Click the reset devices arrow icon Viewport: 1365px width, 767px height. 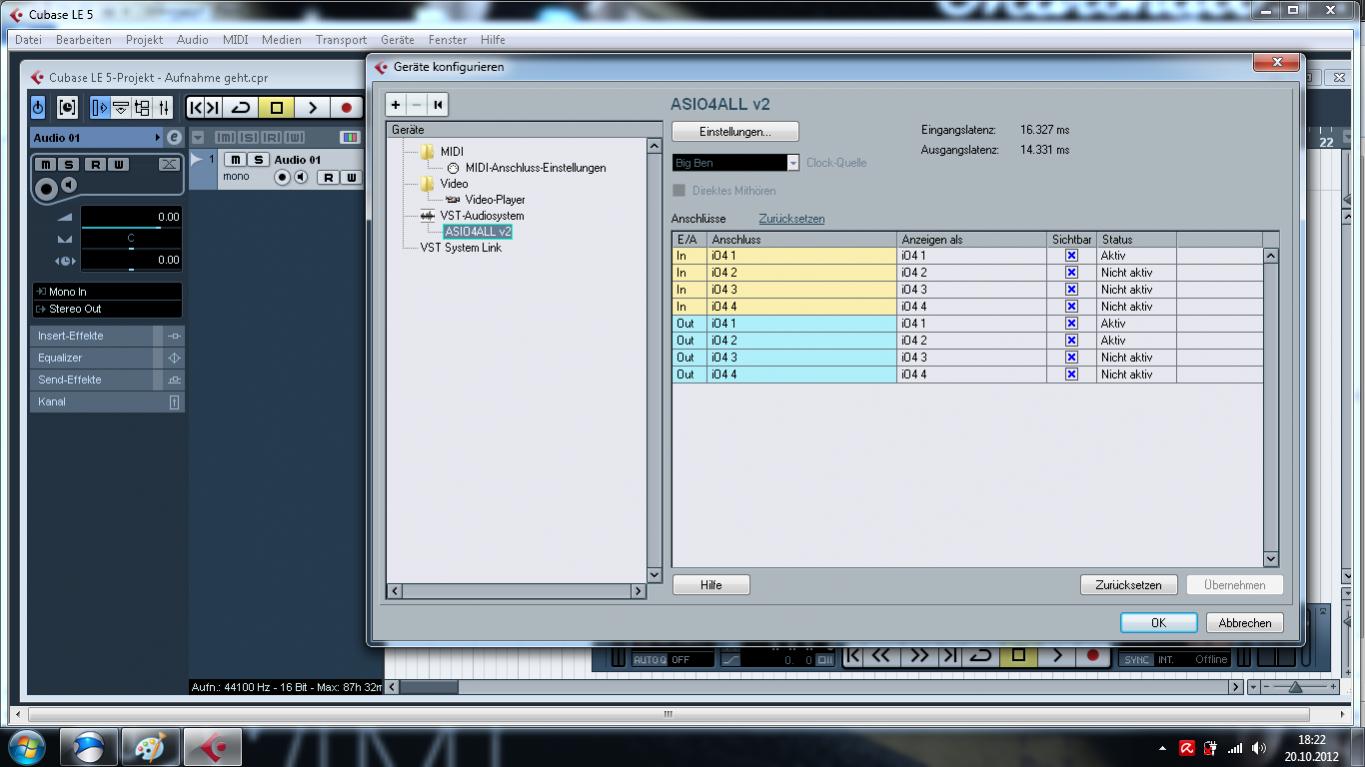tap(438, 104)
